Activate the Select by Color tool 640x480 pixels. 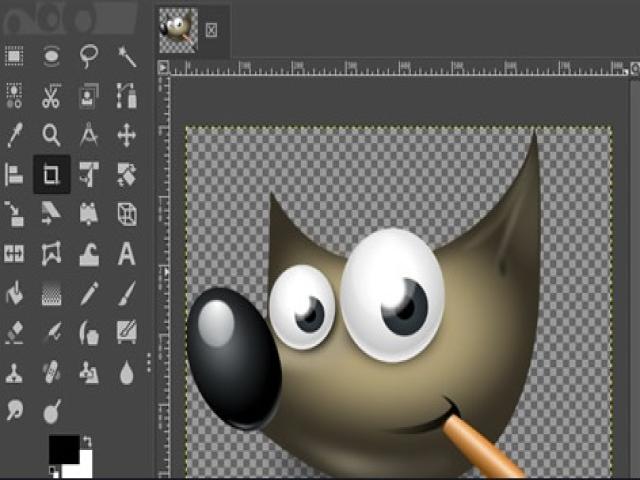pyautogui.click(x=14, y=96)
